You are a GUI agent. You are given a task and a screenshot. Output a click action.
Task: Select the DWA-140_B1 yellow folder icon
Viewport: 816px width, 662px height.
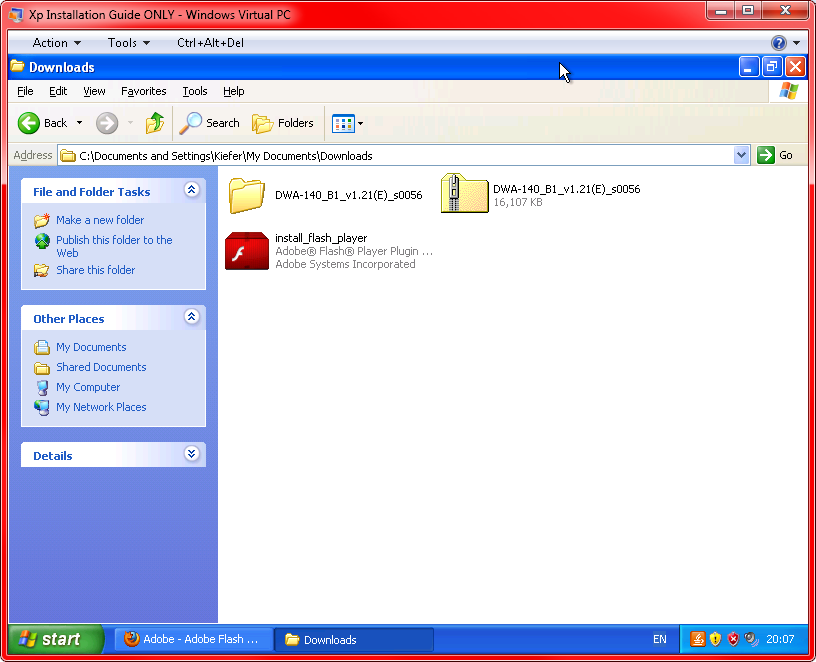click(247, 195)
